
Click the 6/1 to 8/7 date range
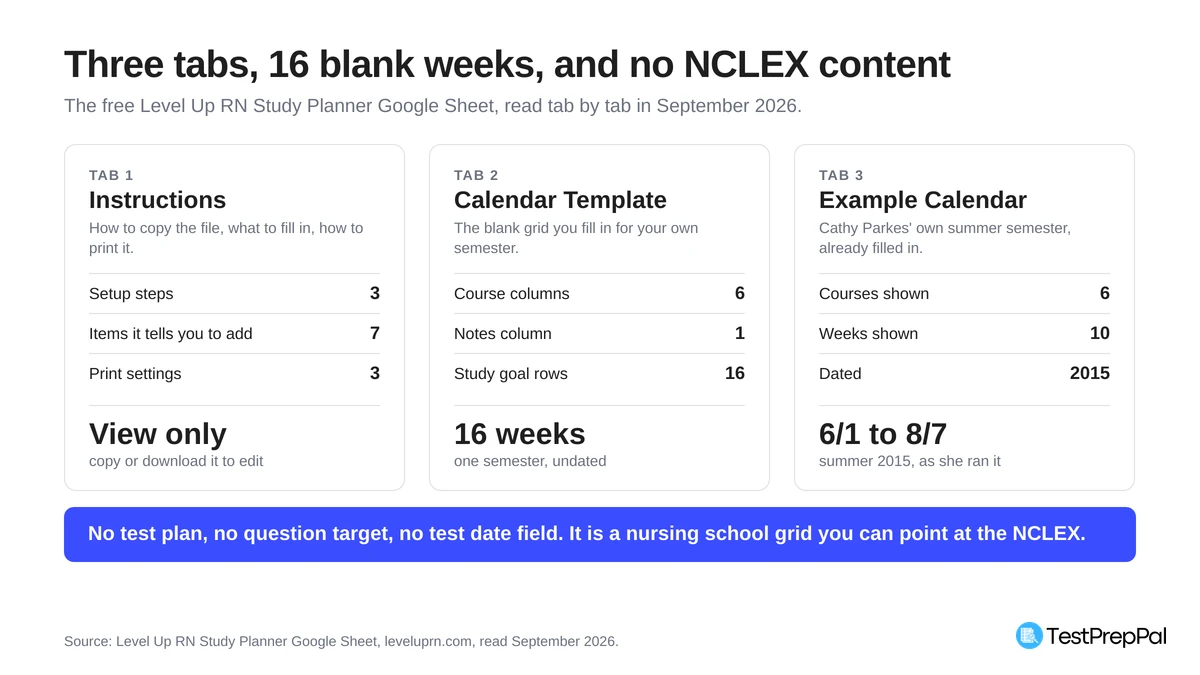click(883, 434)
